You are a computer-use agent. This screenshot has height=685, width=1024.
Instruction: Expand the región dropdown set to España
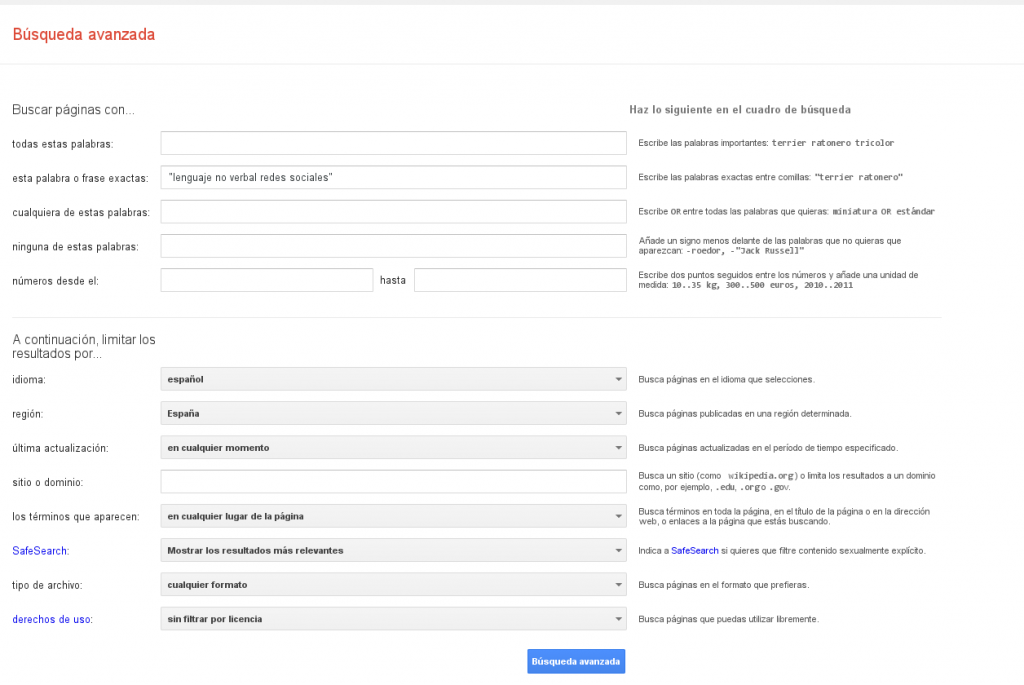393,413
